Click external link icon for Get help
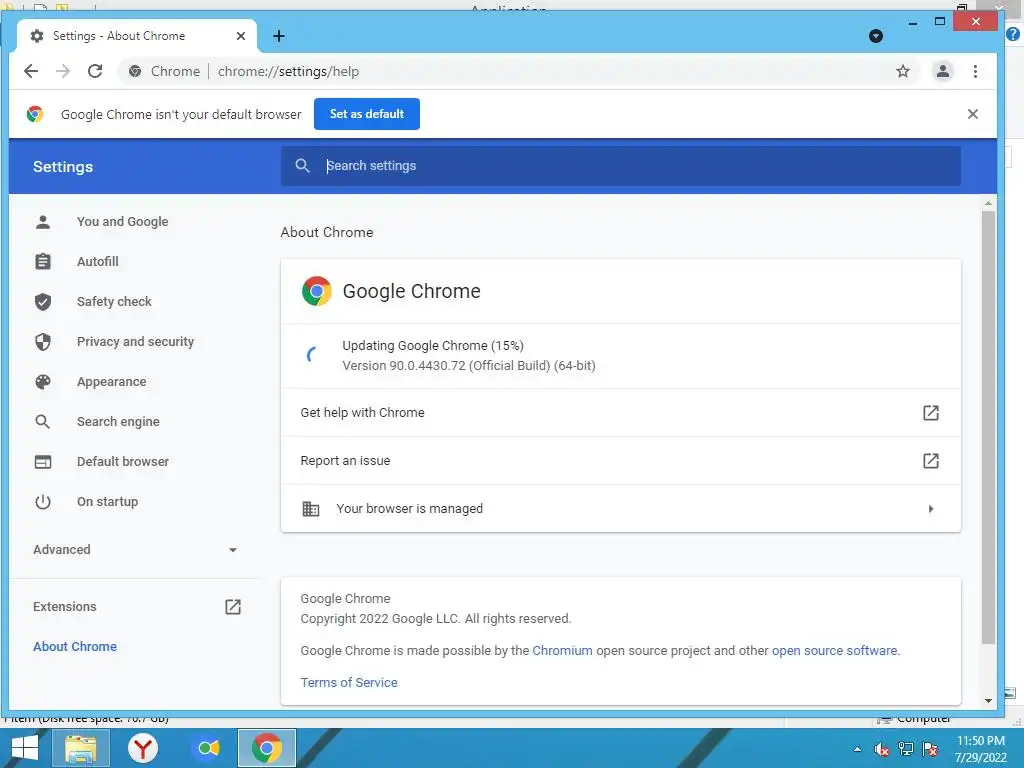The height and width of the screenshot is (768, 1024). click(931, 413)
